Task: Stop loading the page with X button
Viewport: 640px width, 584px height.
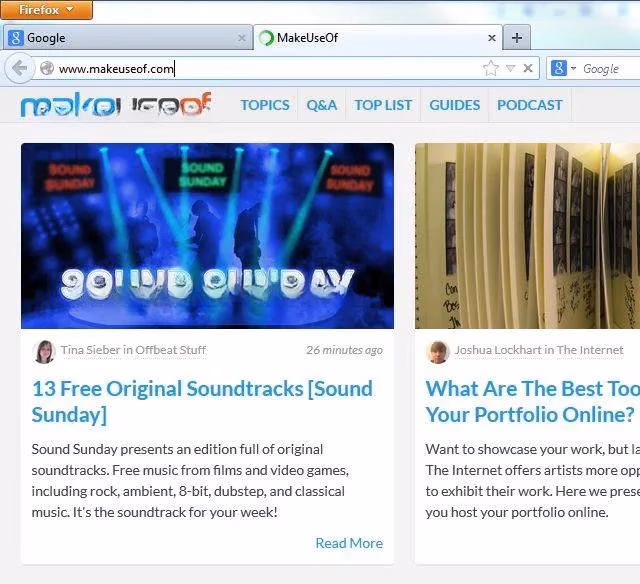Action: pyautogui.click(x=528, y=68)
